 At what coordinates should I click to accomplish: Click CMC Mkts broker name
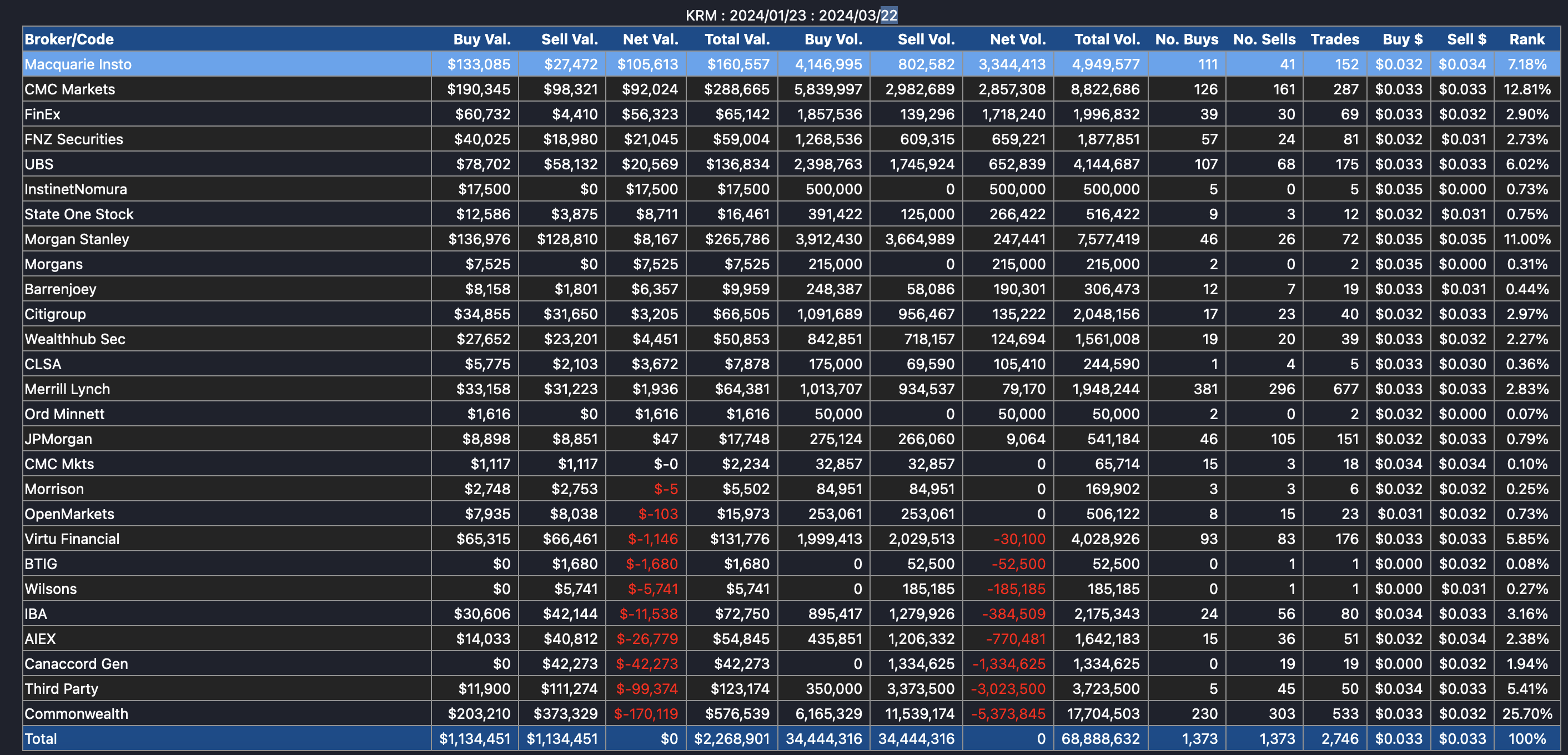[59, 464]
